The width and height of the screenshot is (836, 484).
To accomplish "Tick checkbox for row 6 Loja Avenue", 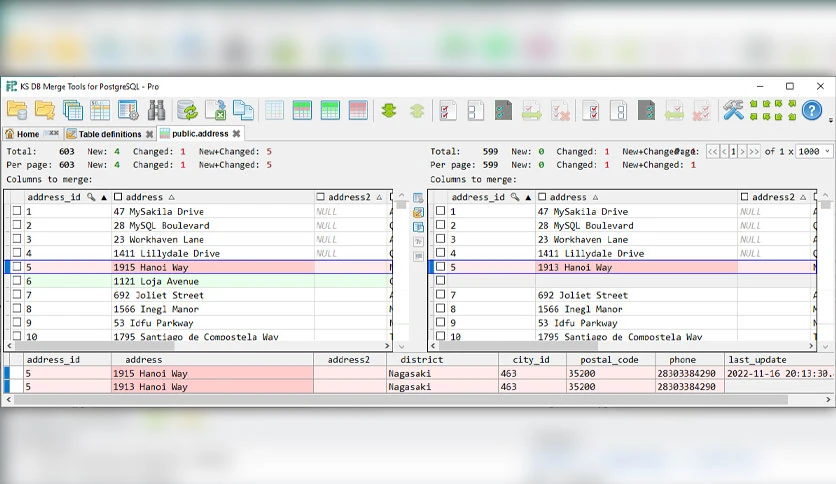I will 17,280.
